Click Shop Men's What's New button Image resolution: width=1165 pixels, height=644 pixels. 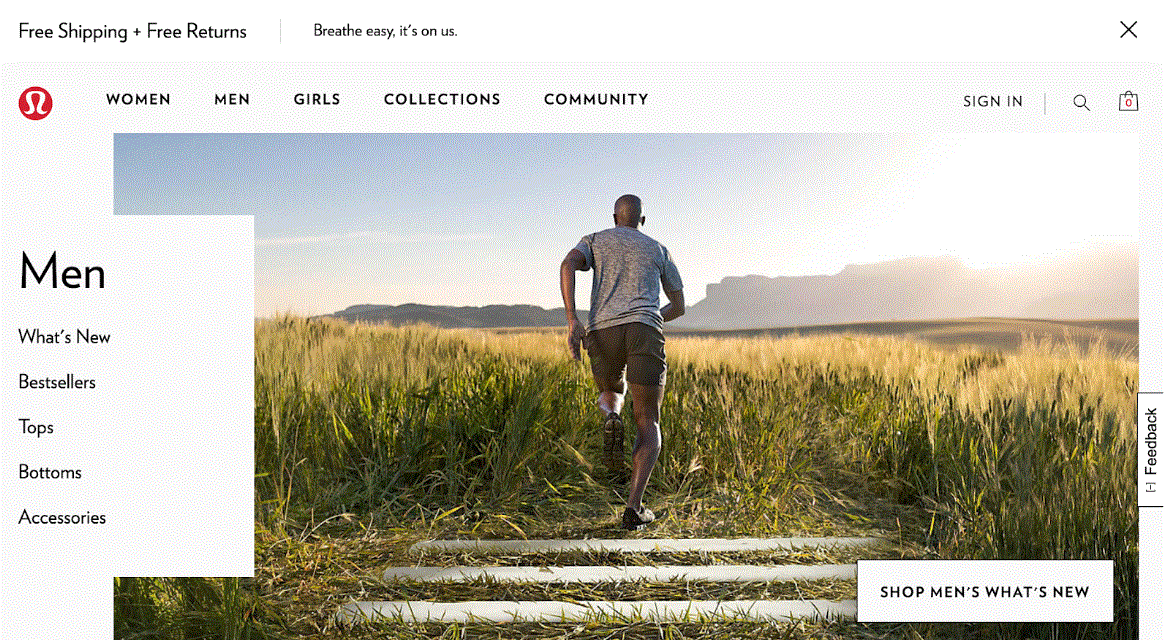pos(985,591)
